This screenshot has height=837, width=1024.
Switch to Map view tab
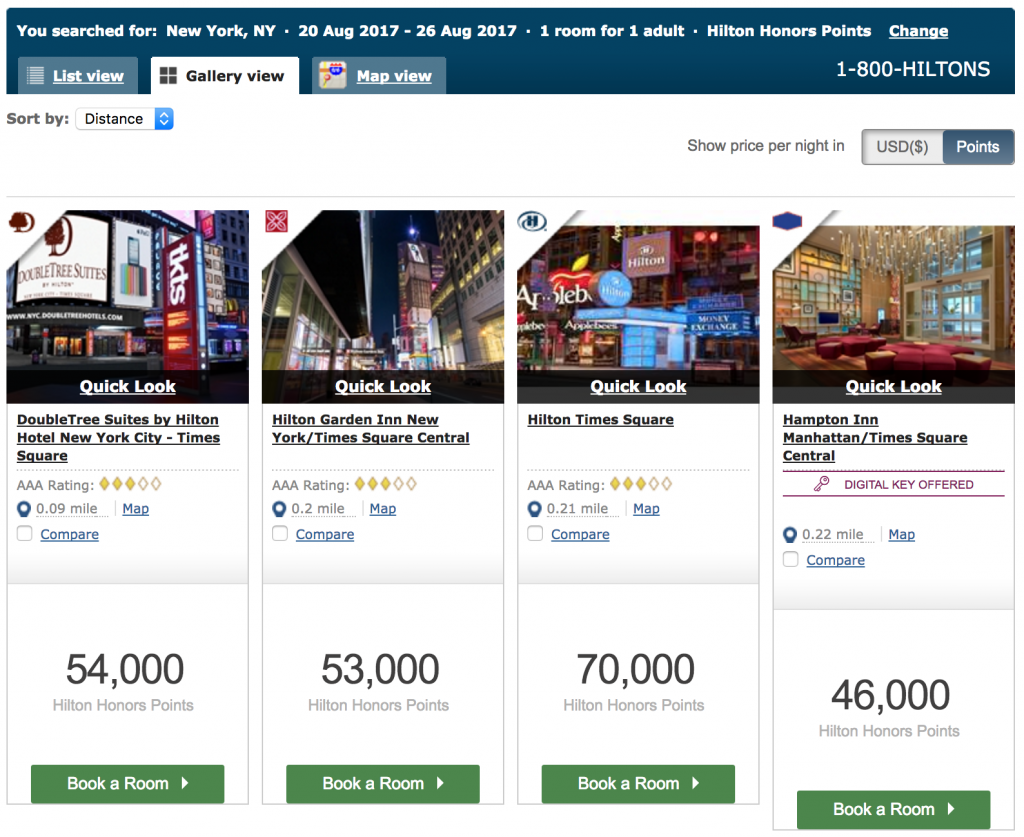(379, 76)
